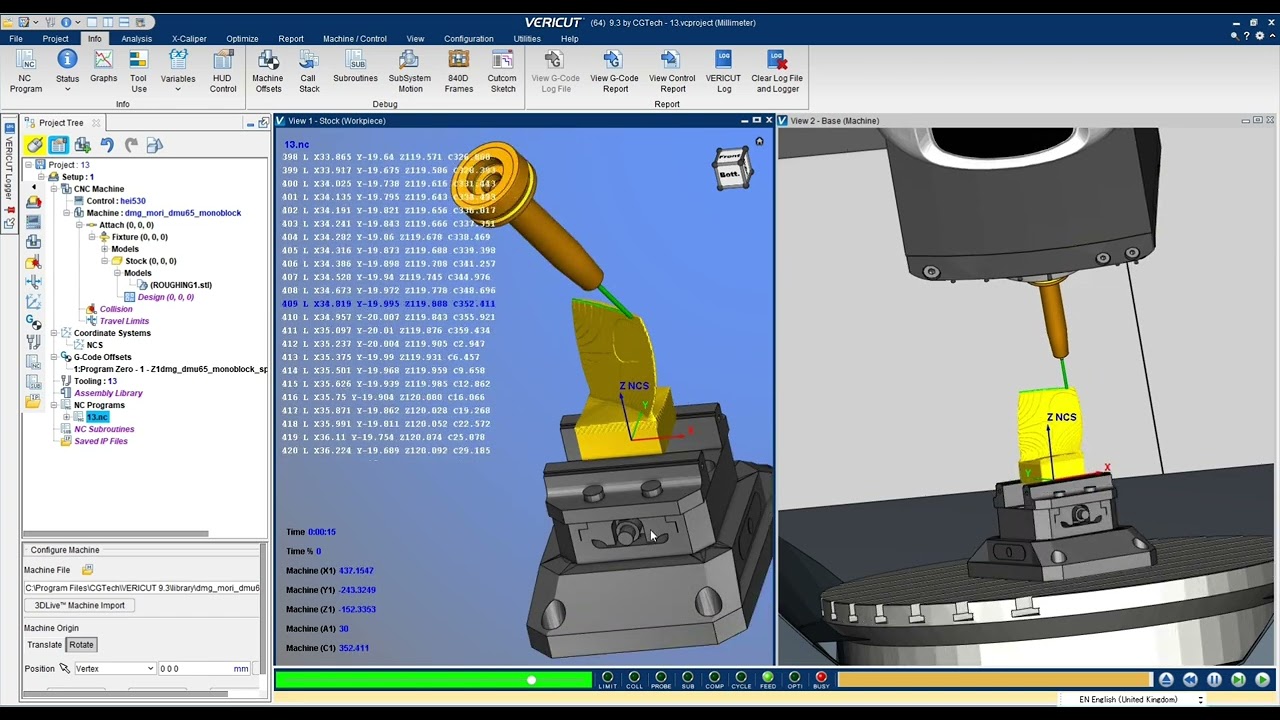Image resolution: width=1280 pixels, height=720 pixels.
Task: Open the Status dropdown in Info ribbon
Action: (x=67, y=72)
